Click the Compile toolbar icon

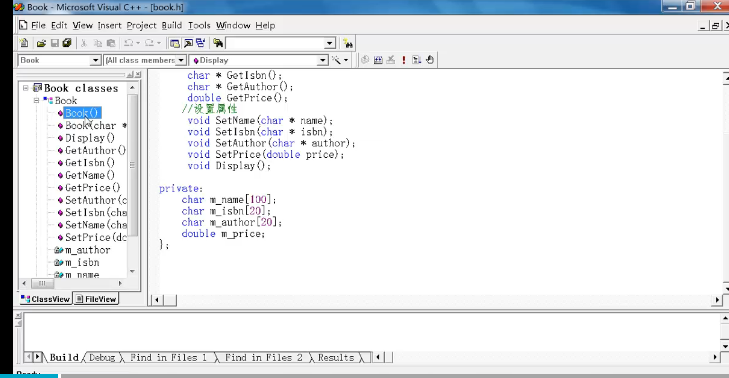[x=365, y=60]
